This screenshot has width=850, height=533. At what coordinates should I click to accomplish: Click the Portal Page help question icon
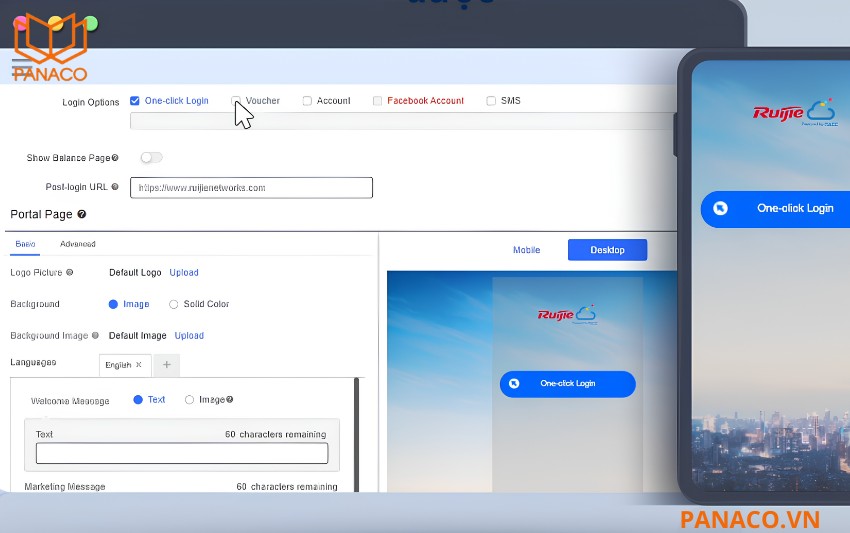(82, 214)
